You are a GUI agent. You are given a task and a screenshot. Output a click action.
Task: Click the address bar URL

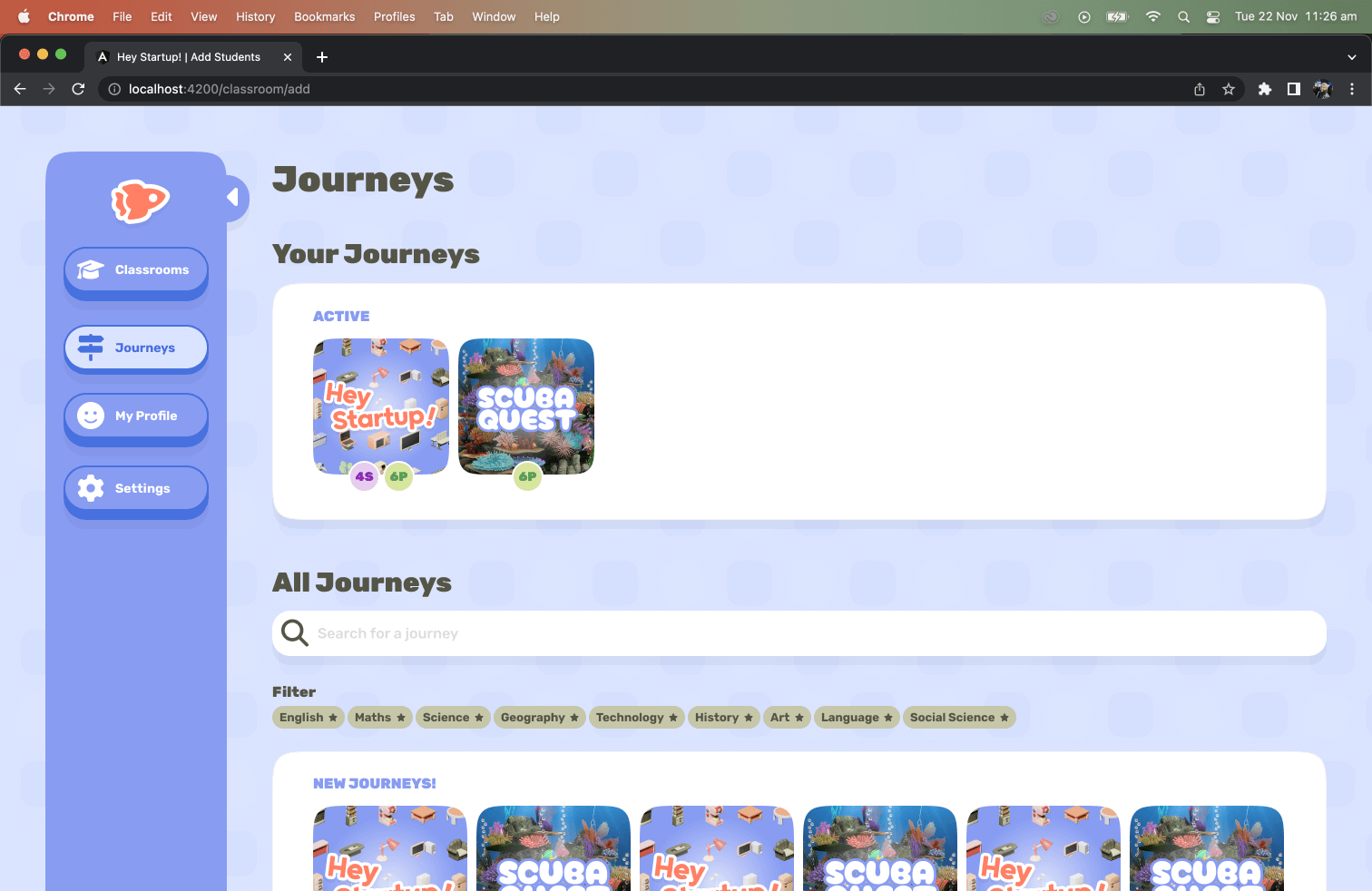click(220, 89)
